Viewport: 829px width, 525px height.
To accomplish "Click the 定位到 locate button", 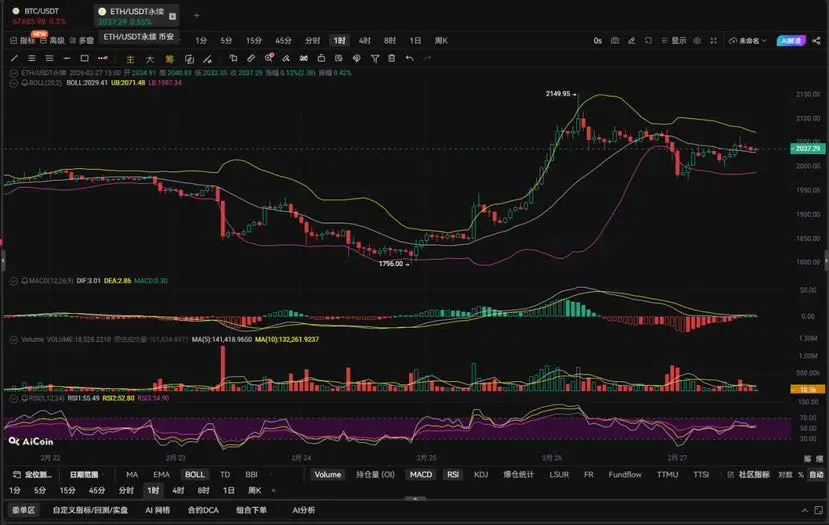I will [x=33, y=475].
